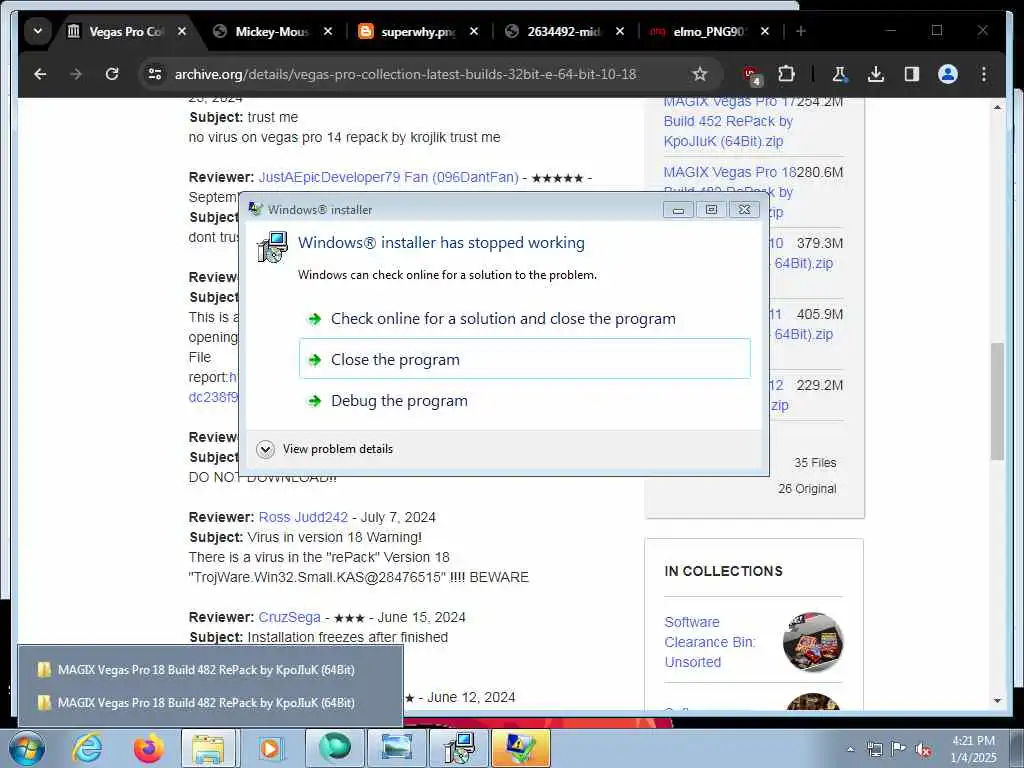Image resolution: width=1024 pixels, height=768 pixels.
Task: Click Close the program option
Action: point(524,359)
